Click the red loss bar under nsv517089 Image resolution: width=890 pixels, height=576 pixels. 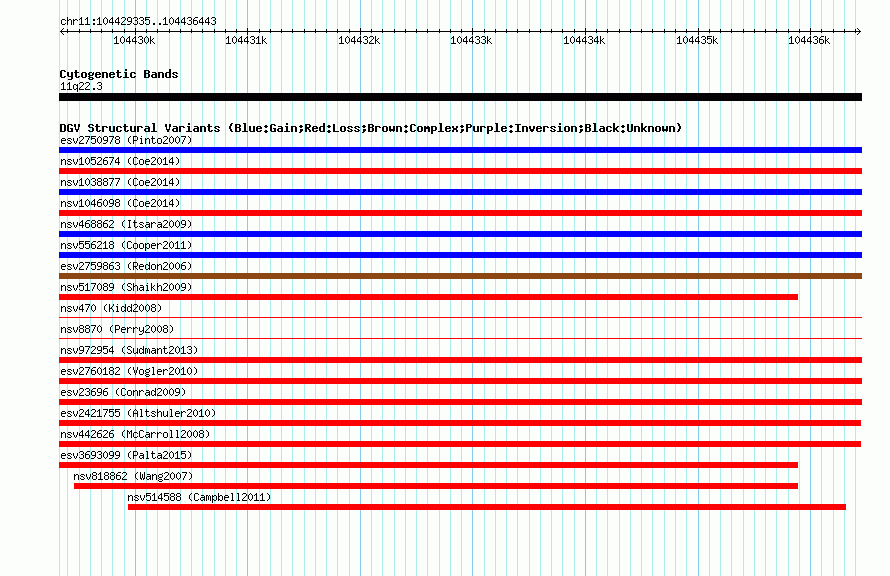click(429, 297)
